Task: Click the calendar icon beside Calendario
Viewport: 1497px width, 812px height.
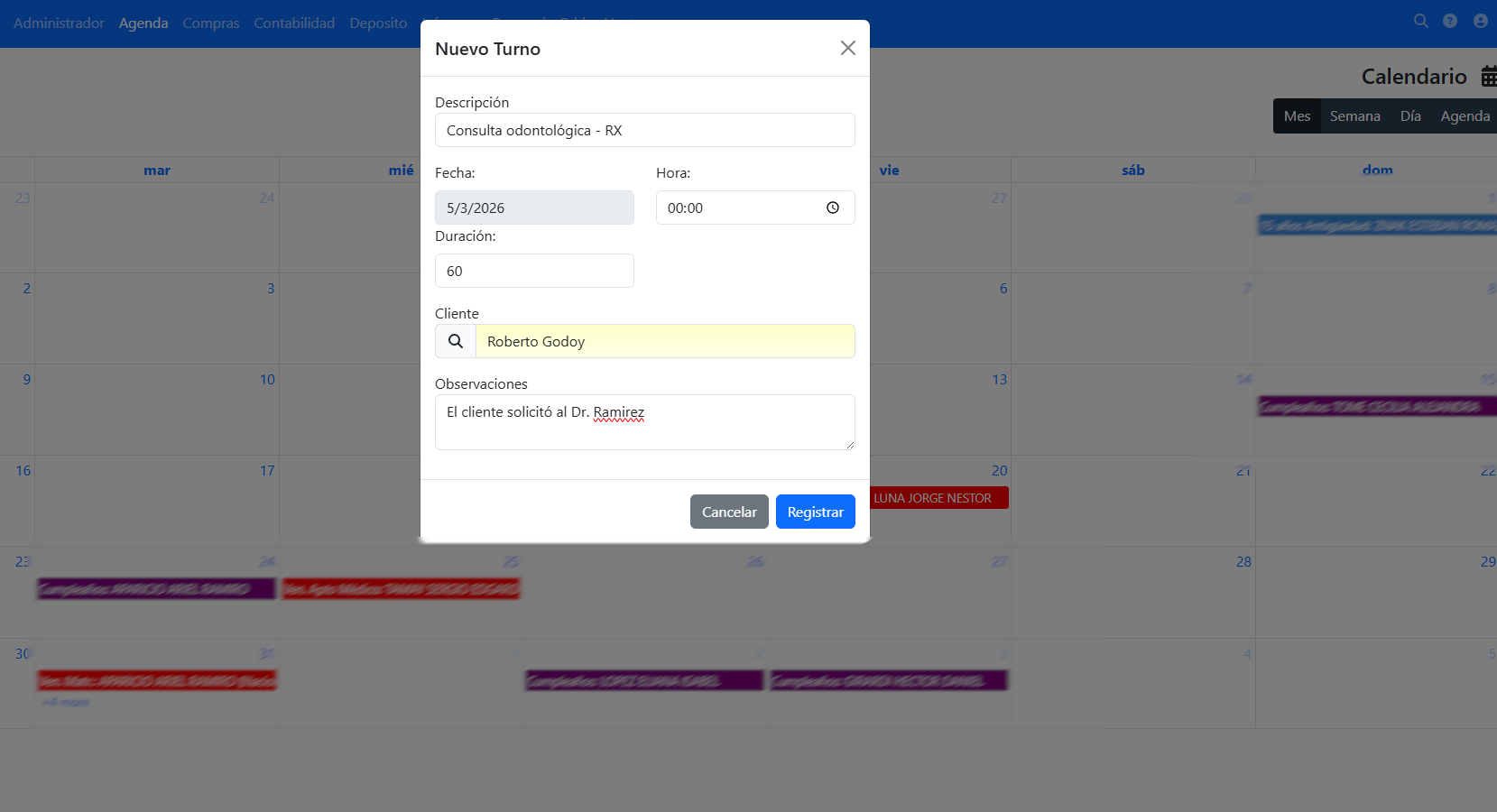Action: [1488, 77]
